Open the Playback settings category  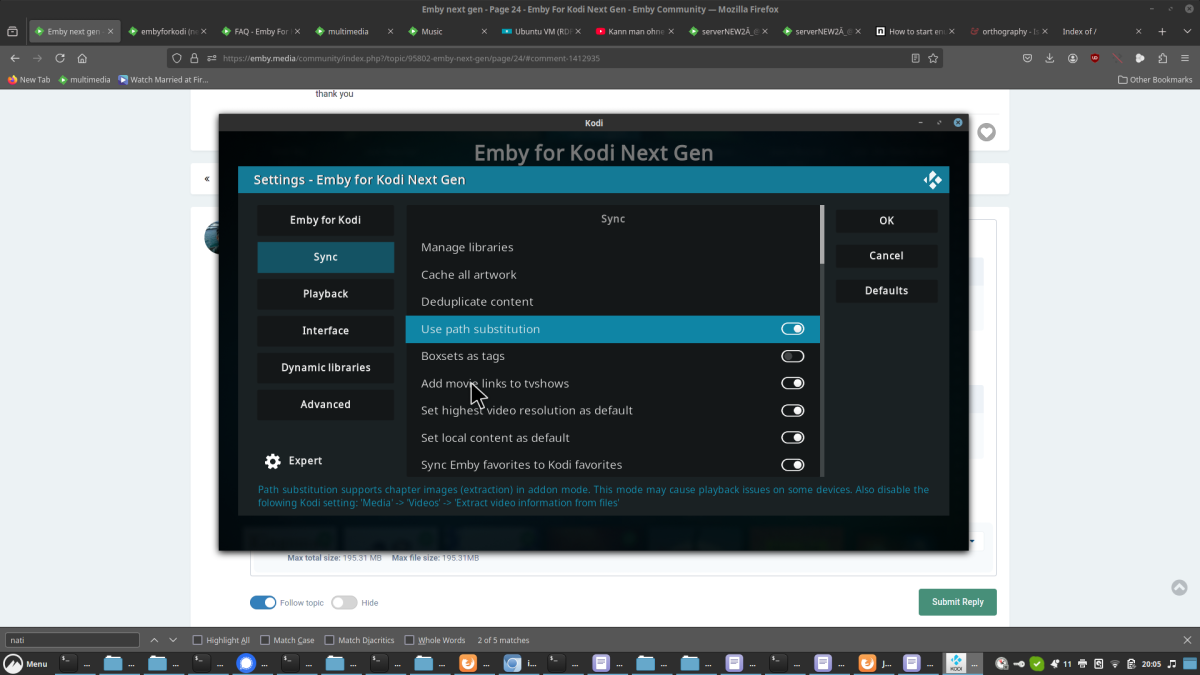point(326,294)
